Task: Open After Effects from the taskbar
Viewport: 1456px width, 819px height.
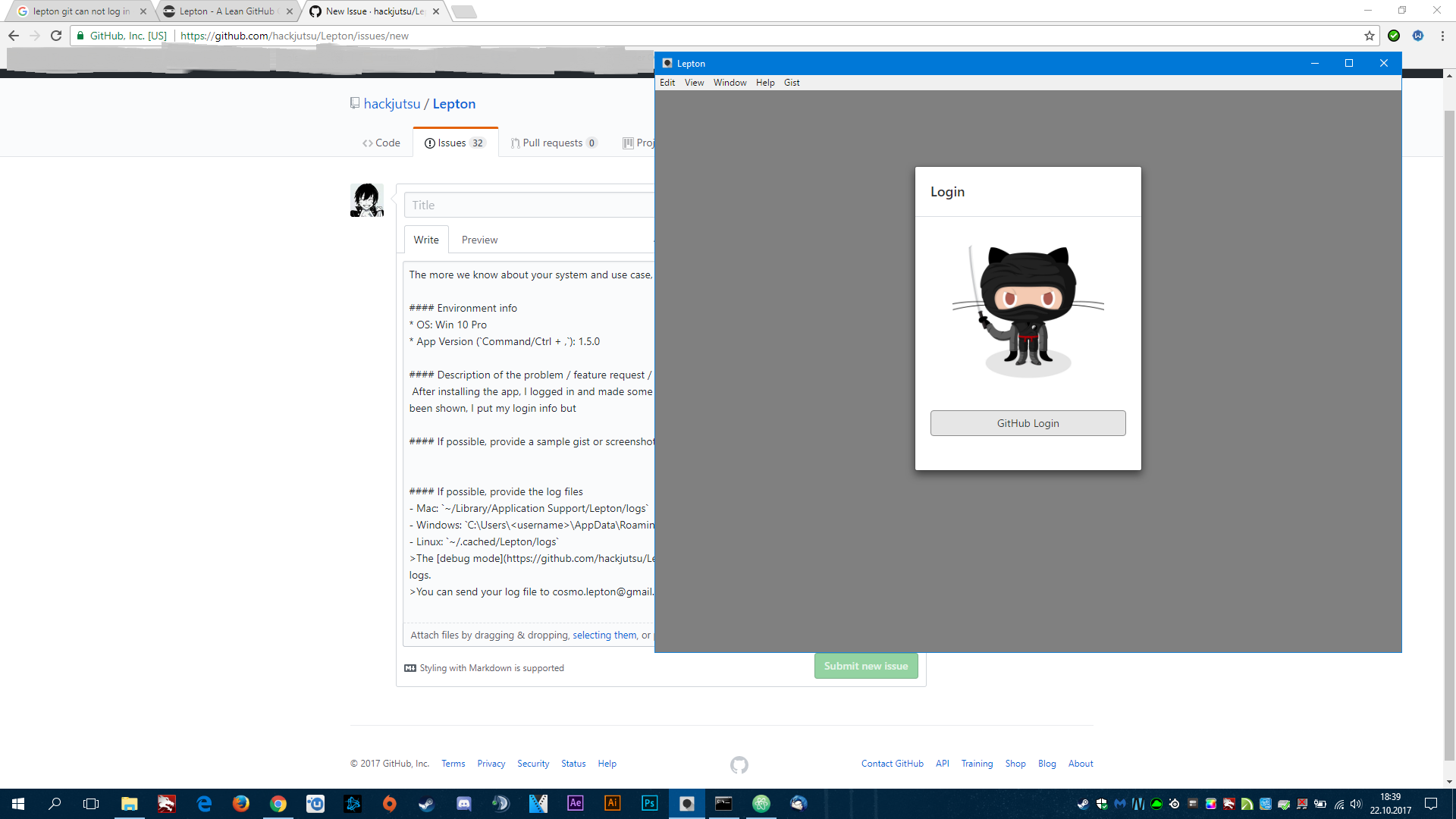Action: tap(576, 803)
